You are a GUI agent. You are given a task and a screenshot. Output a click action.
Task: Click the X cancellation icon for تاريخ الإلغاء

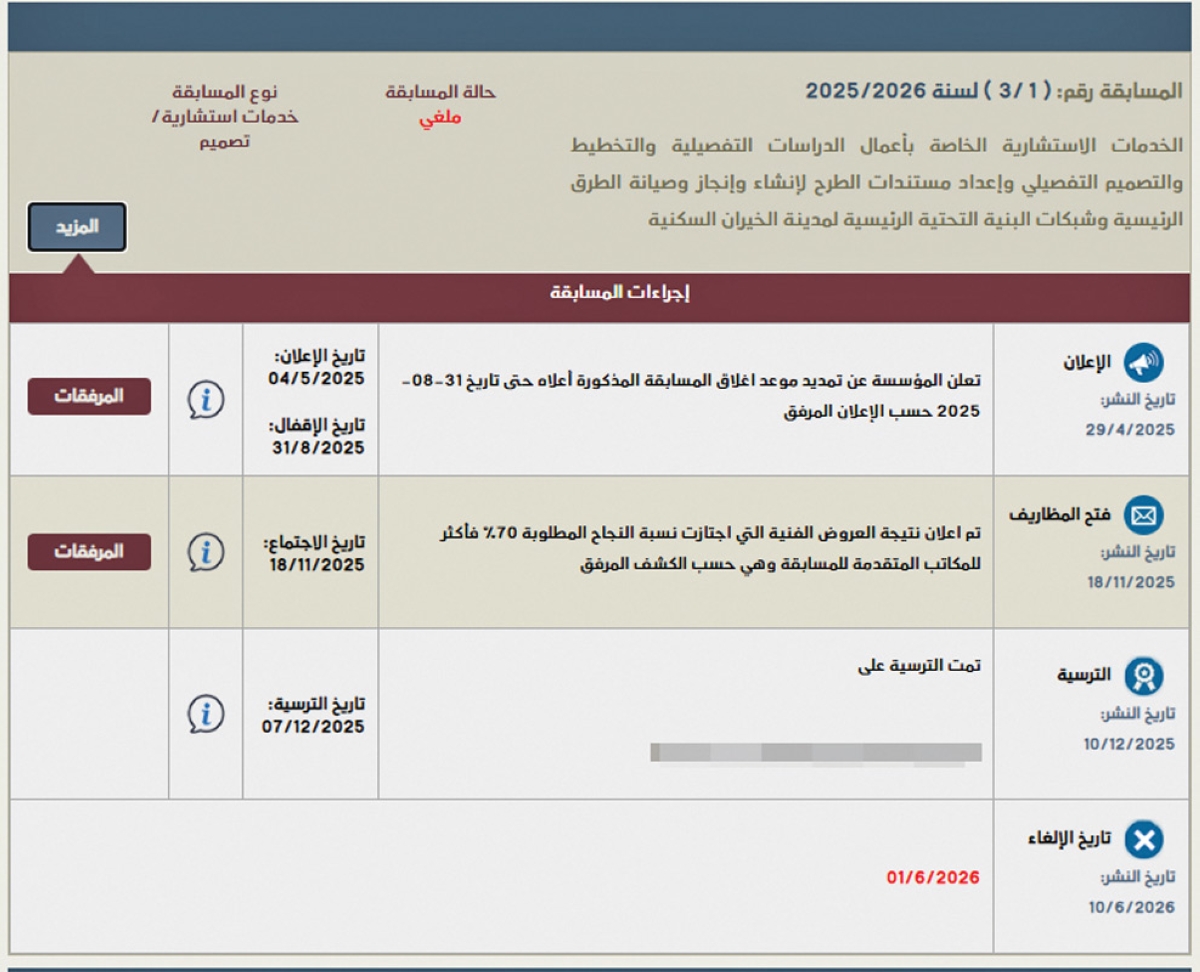[1144, 840]
